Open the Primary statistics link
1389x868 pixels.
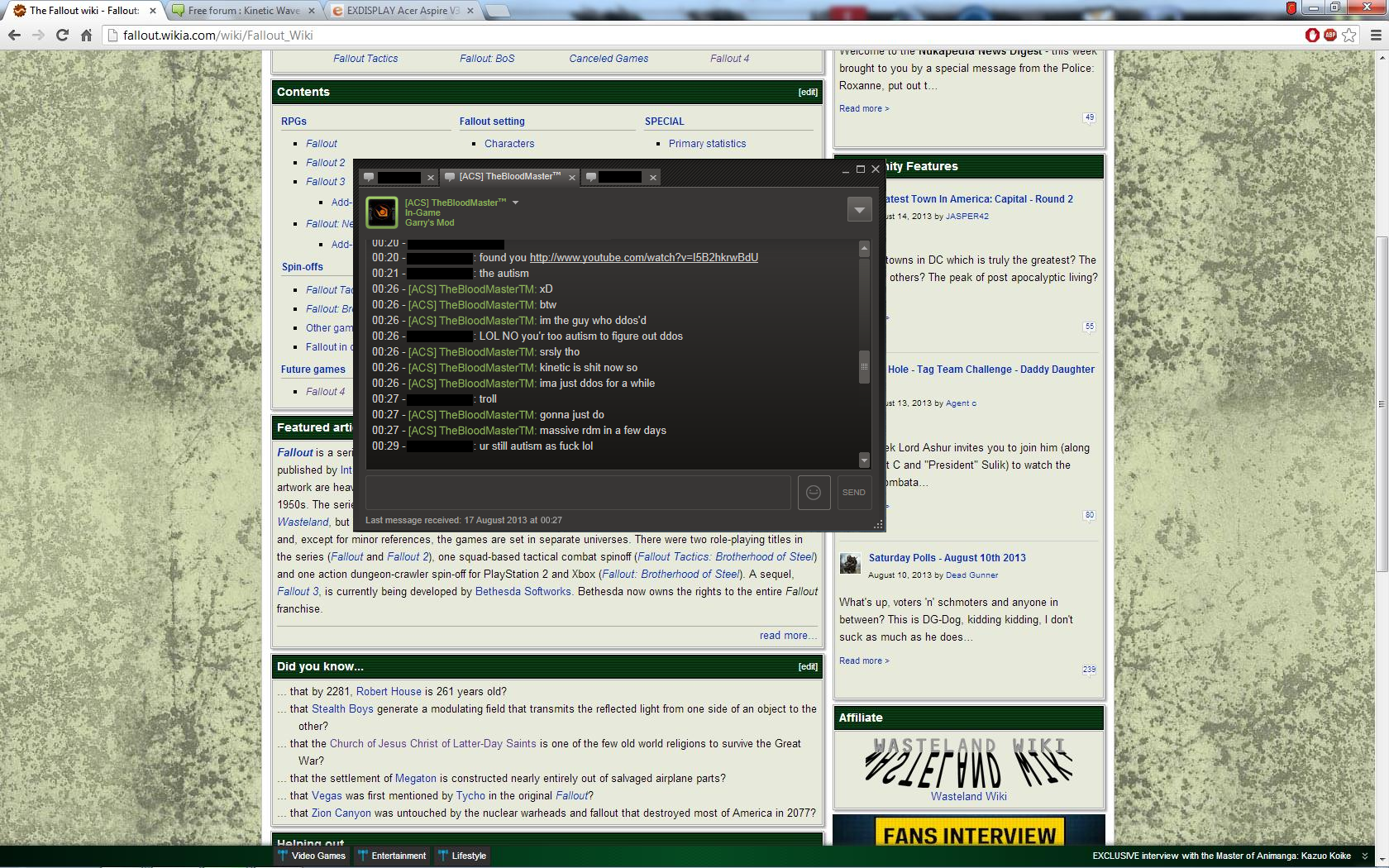(x=707, y=144)
